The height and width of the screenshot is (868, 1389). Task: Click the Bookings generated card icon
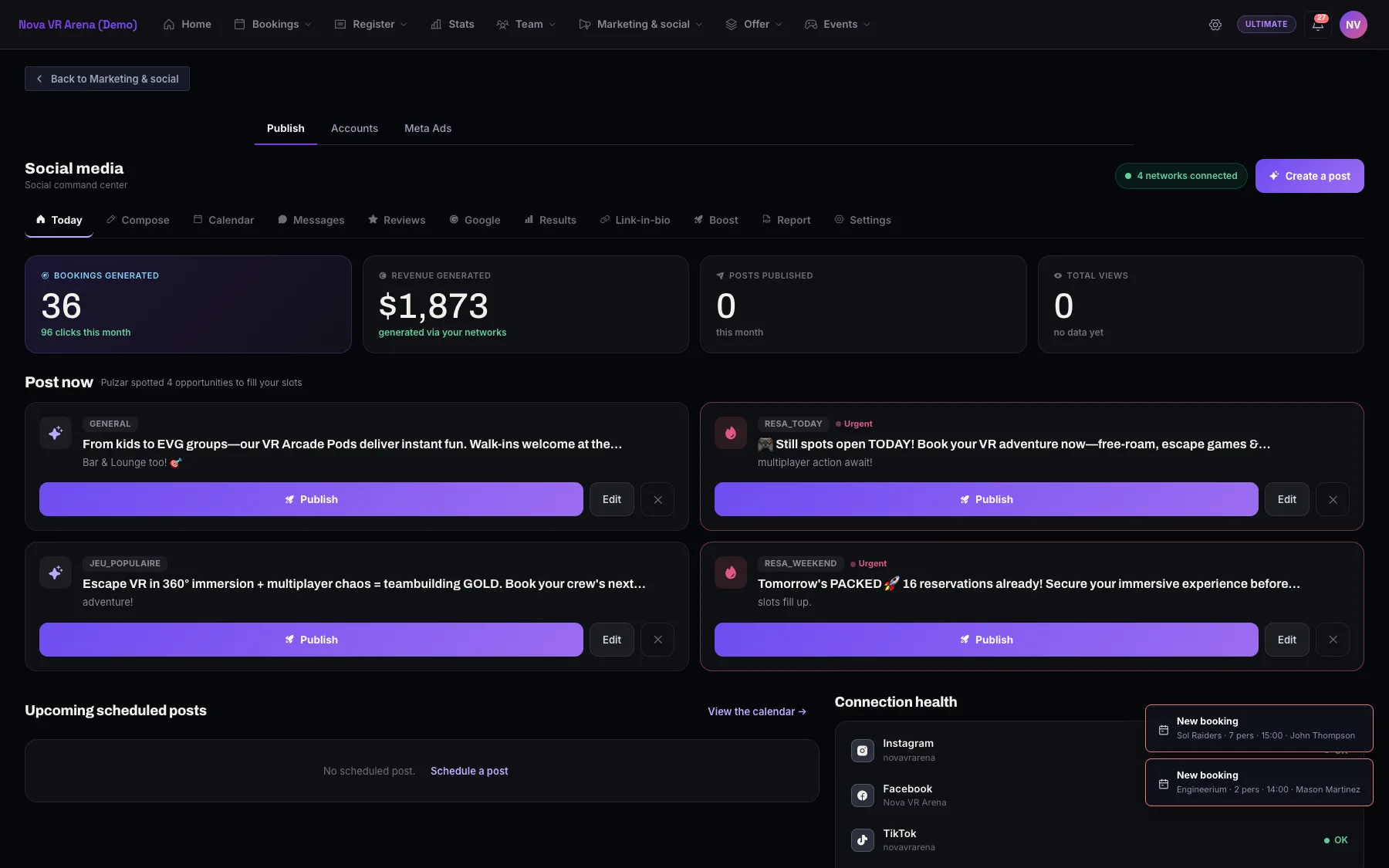[45, 275]
